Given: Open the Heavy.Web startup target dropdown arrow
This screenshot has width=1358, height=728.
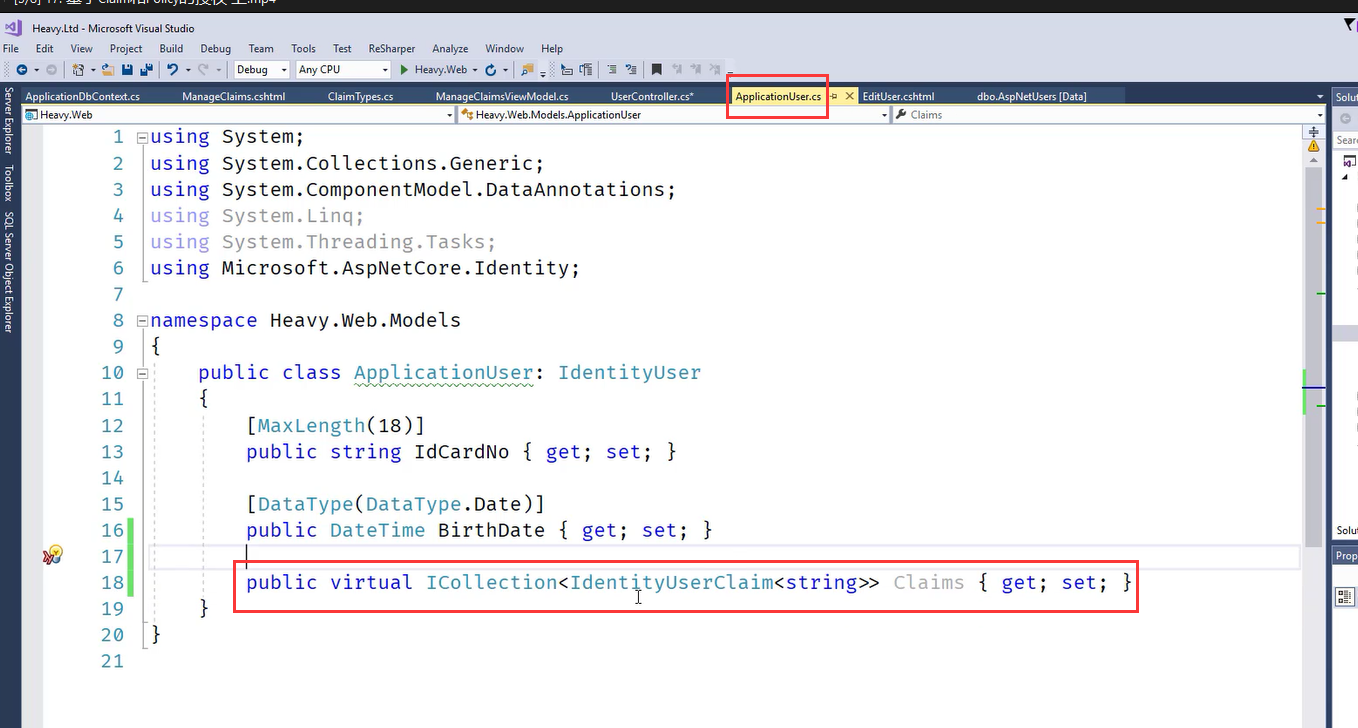Looking at the screenshot, I should (474, 70).
